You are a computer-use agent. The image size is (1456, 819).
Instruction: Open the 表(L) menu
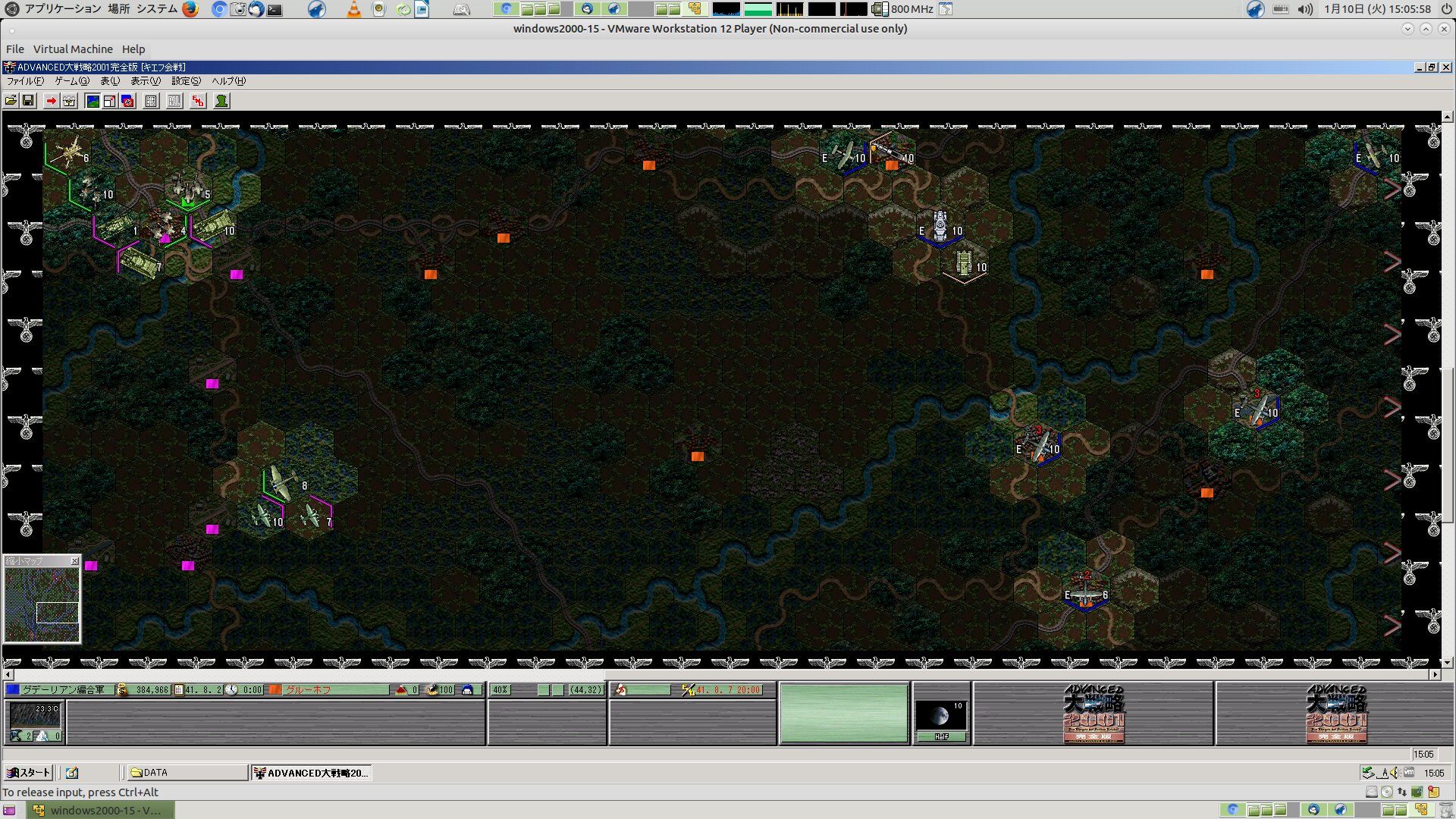pos(110,81)
